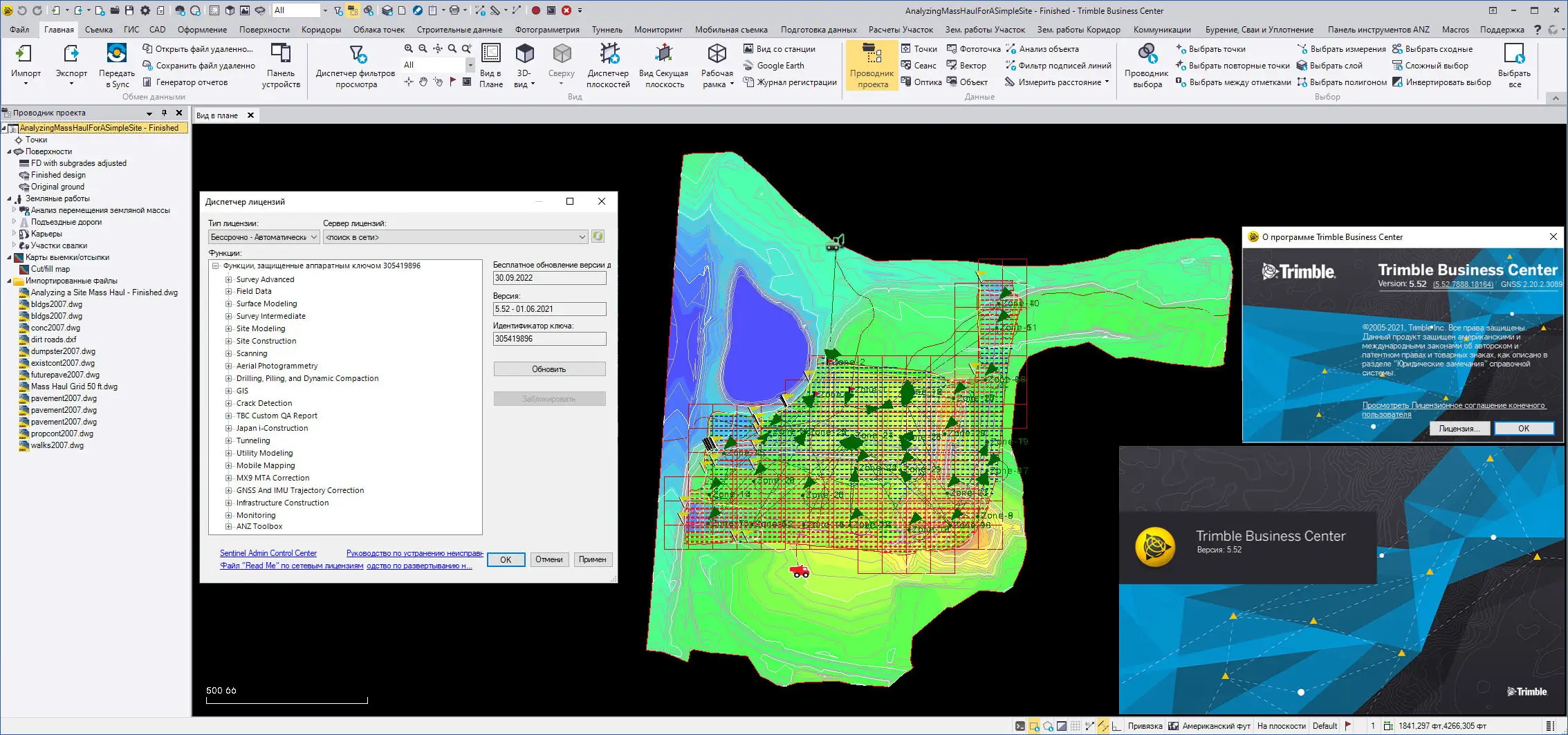Expand the Карьеры tree node
Viewport: 1568px width, 735px height.
click(14, 234)
